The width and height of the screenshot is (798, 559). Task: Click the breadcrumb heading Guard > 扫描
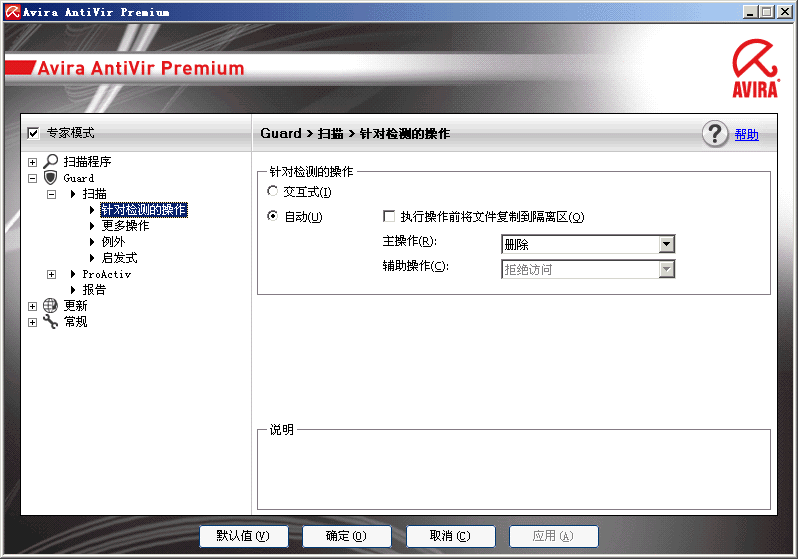(355, 133)
